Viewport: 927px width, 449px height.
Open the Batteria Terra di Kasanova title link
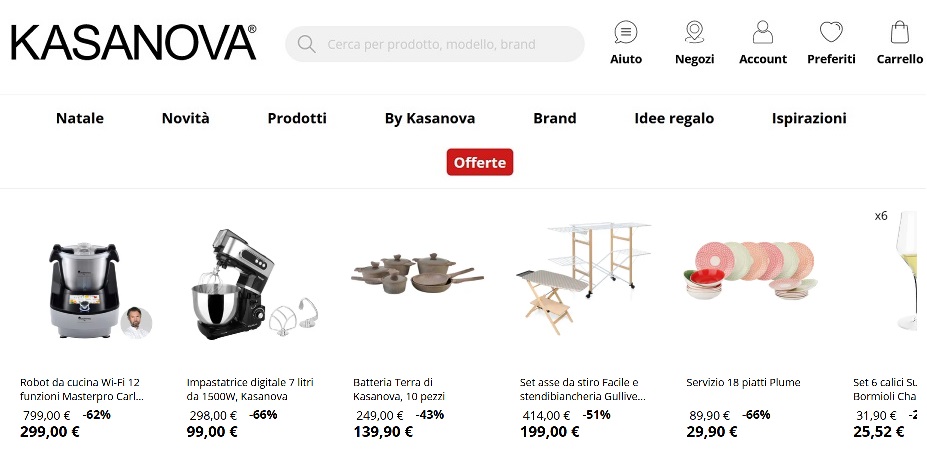(x=398, y=389)
